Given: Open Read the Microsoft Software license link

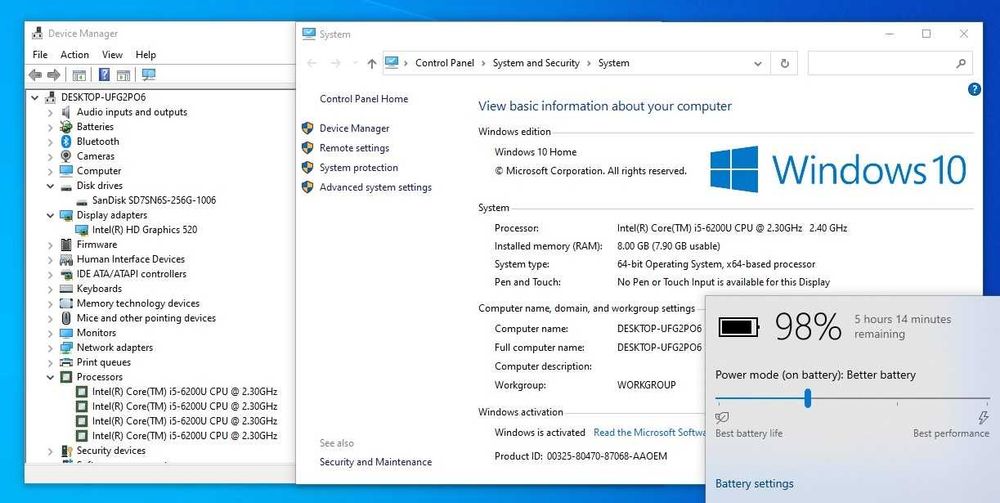Looking at the screenshot, I should point(649,433).
